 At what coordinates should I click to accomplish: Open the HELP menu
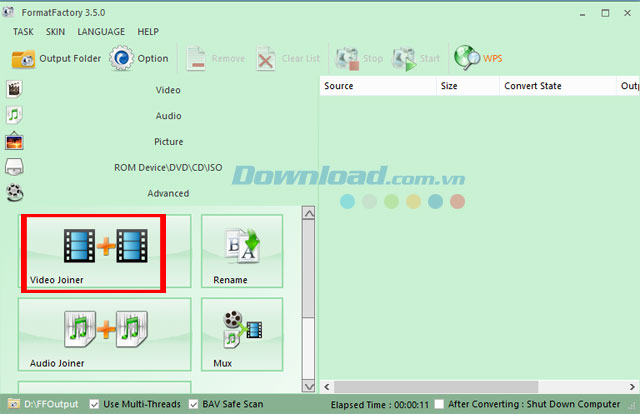[x=148, y=32]
